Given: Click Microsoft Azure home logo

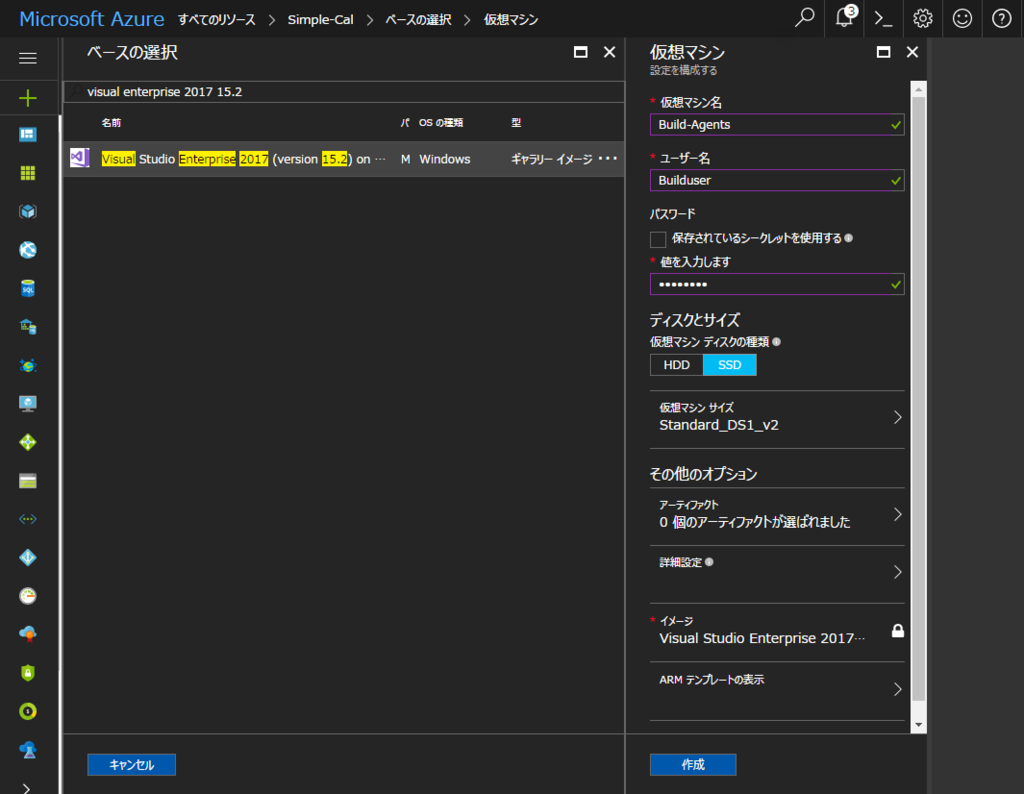Looking at the screenshot, I should pos(91,19).
